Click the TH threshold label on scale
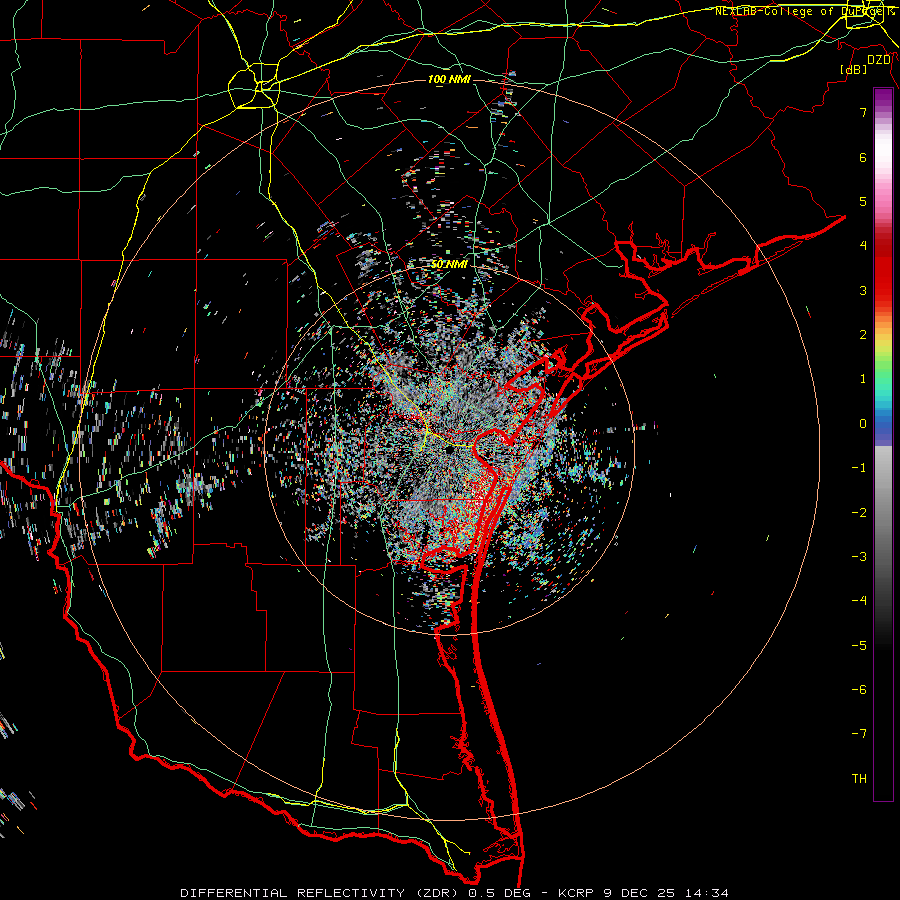 (859, 778)
